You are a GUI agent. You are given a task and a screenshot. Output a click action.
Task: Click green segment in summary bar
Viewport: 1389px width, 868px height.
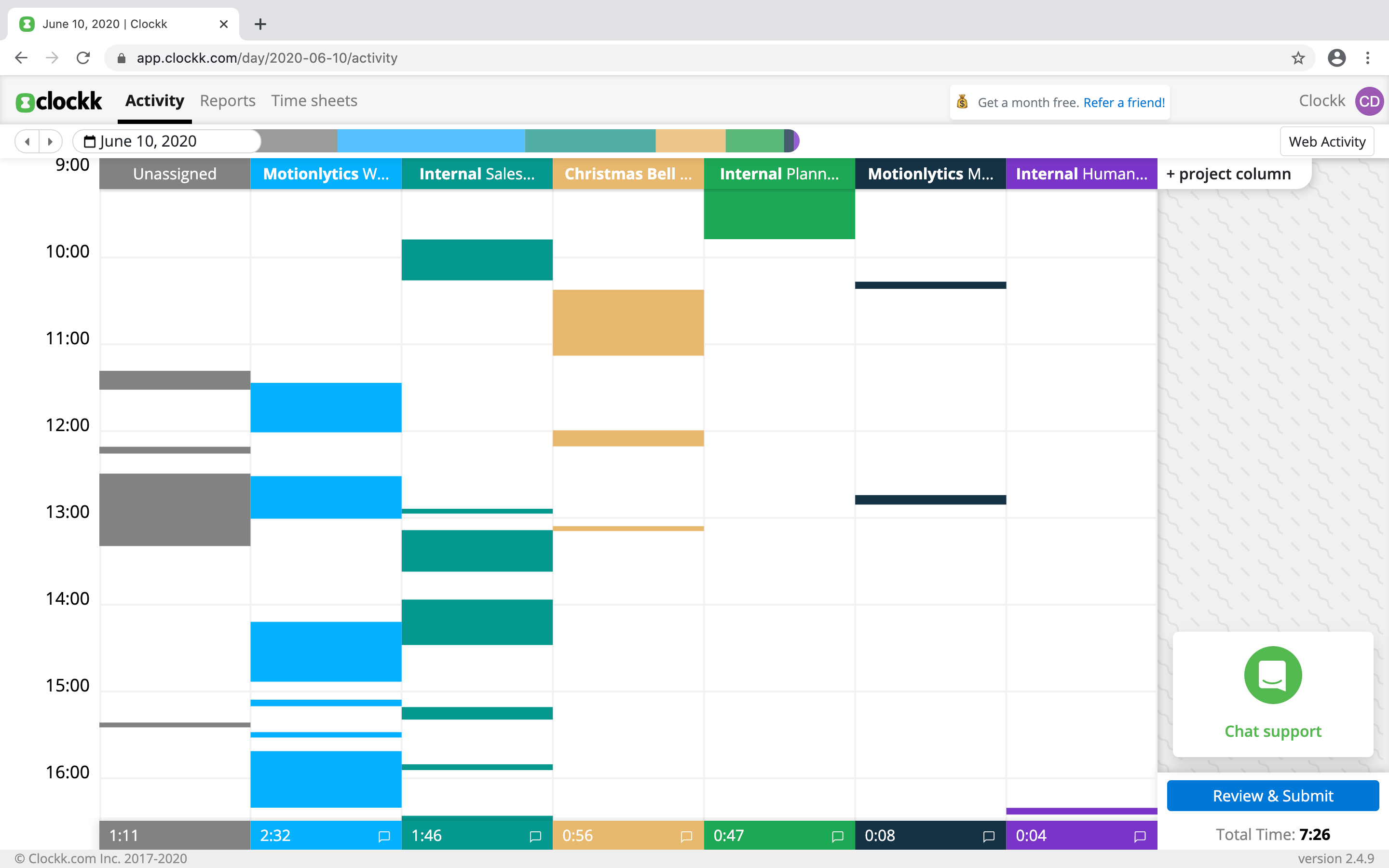[x=755, y=141]
